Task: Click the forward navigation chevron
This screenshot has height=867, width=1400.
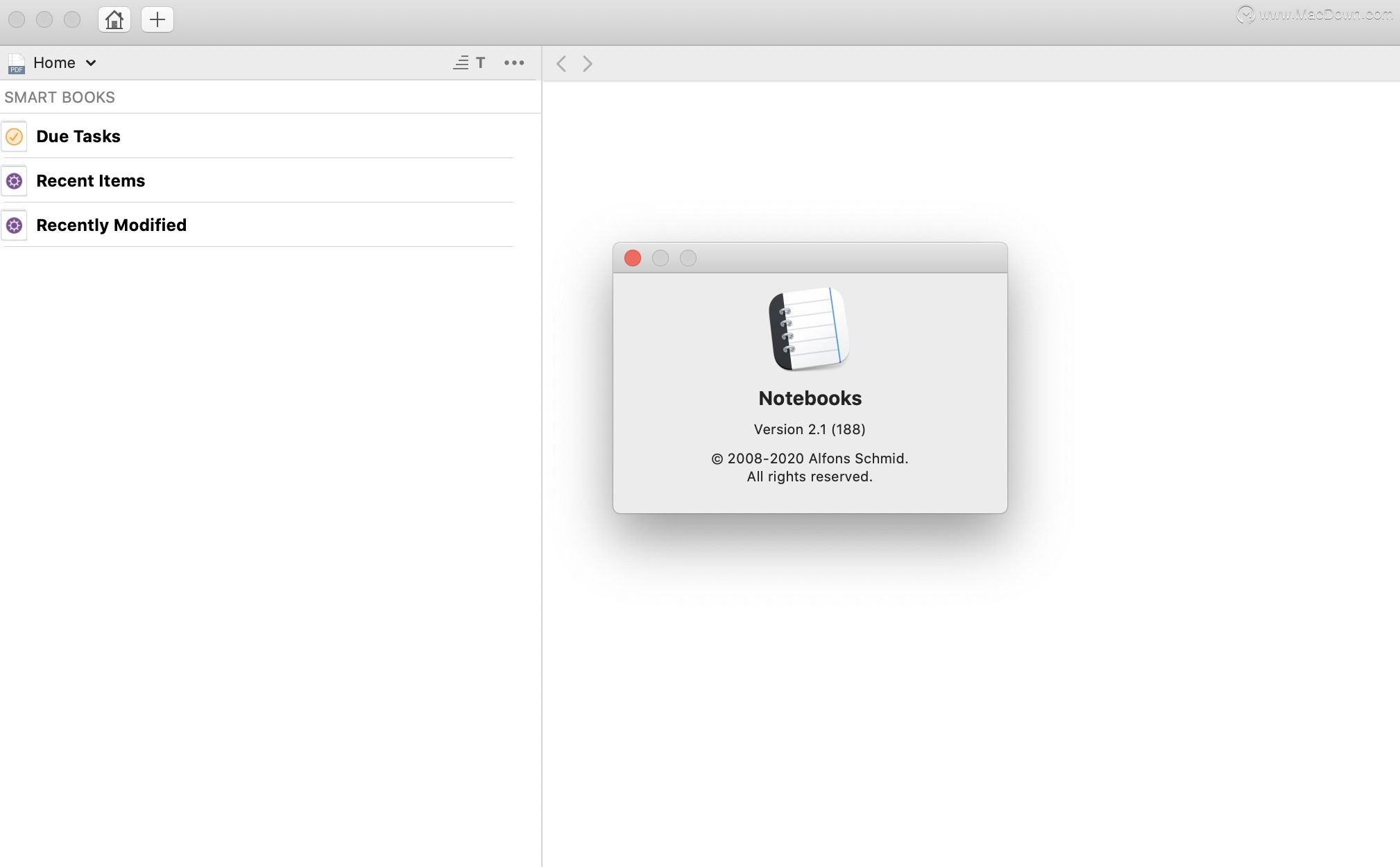Action: click(586, 63)
